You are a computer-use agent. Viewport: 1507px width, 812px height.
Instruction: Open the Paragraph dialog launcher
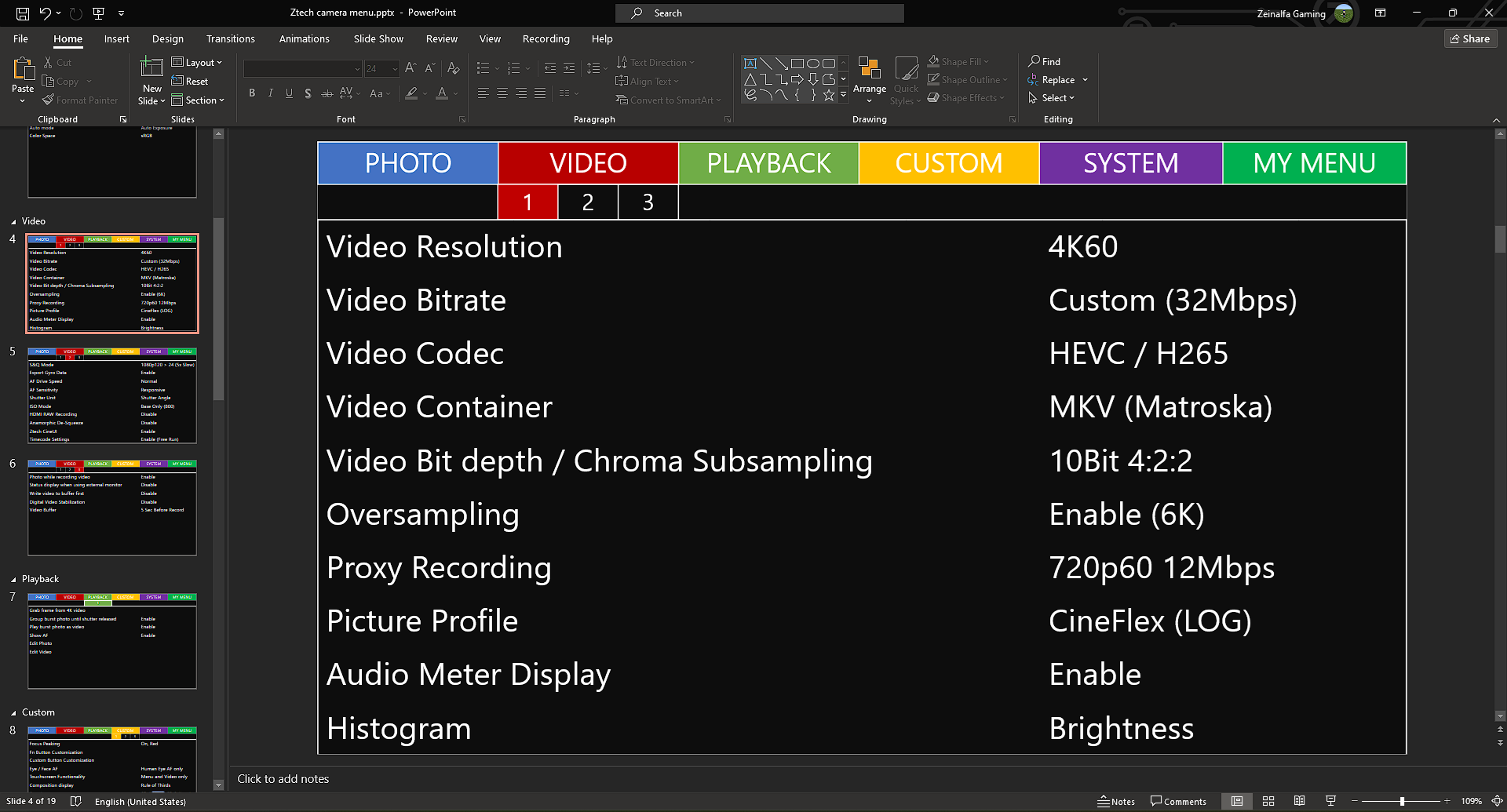tap(728, 119)
